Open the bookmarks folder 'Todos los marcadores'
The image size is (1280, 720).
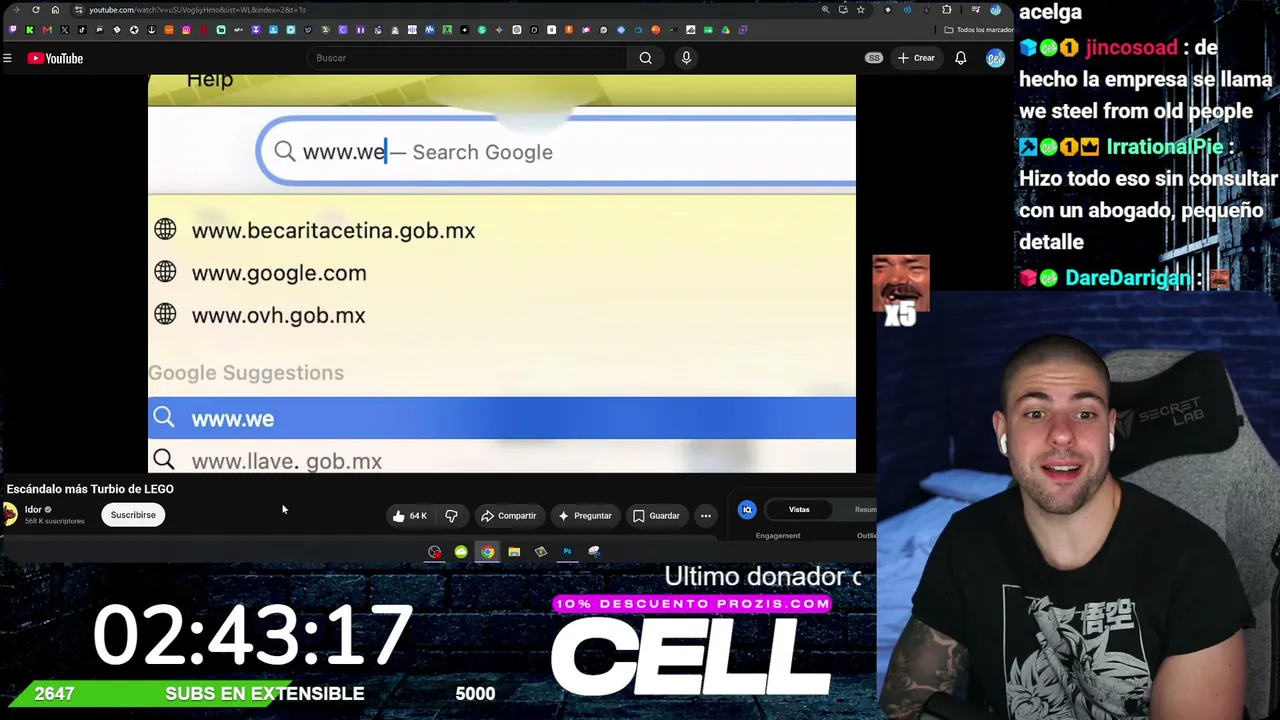pos(977,30)
